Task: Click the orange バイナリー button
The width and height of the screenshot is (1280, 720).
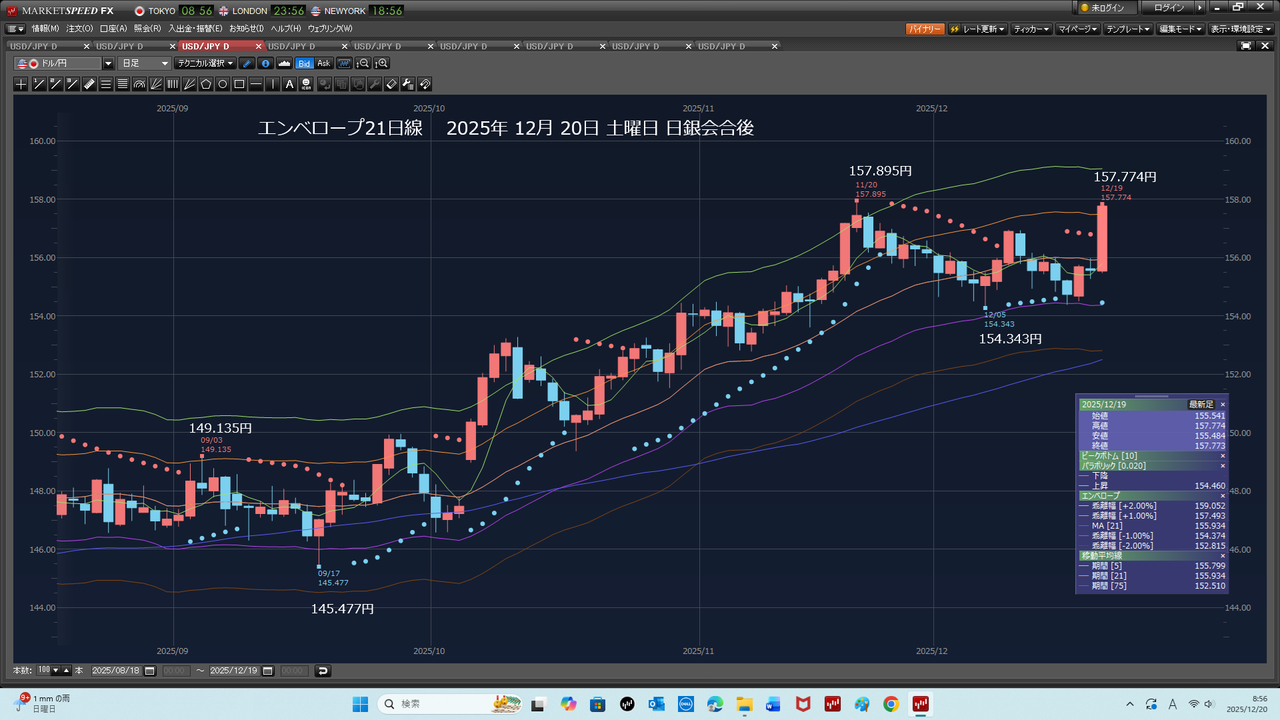Action: 924,29
